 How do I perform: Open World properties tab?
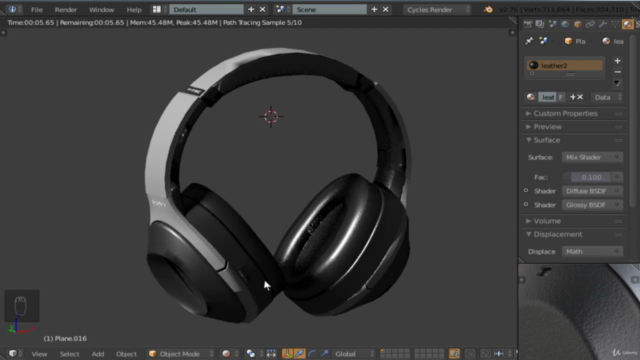[565, 24]
